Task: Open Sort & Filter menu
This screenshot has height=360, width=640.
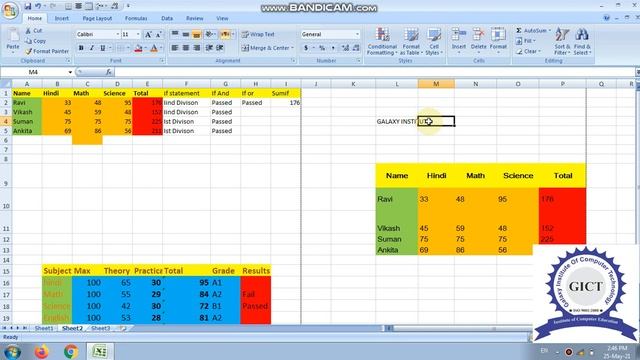Action: (562, 42)
